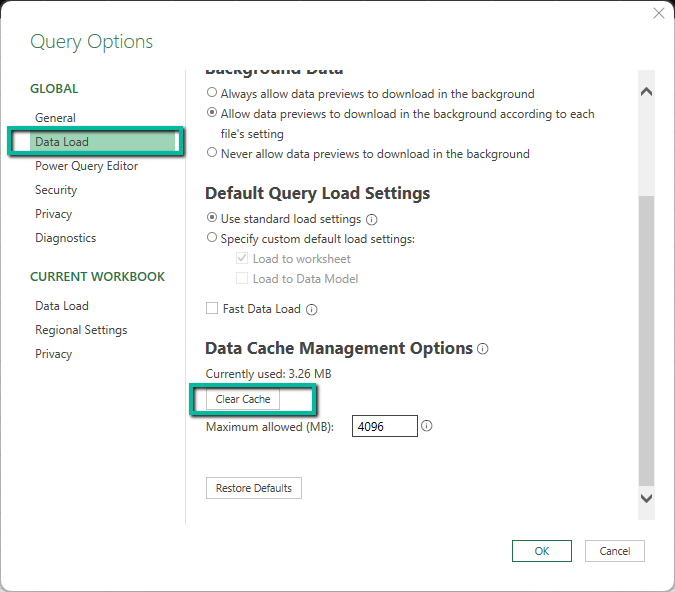This screenshot has width=675, height=592.
Task: Click the vertical scrollbar thumb
Action: click(x=646, y=340)
